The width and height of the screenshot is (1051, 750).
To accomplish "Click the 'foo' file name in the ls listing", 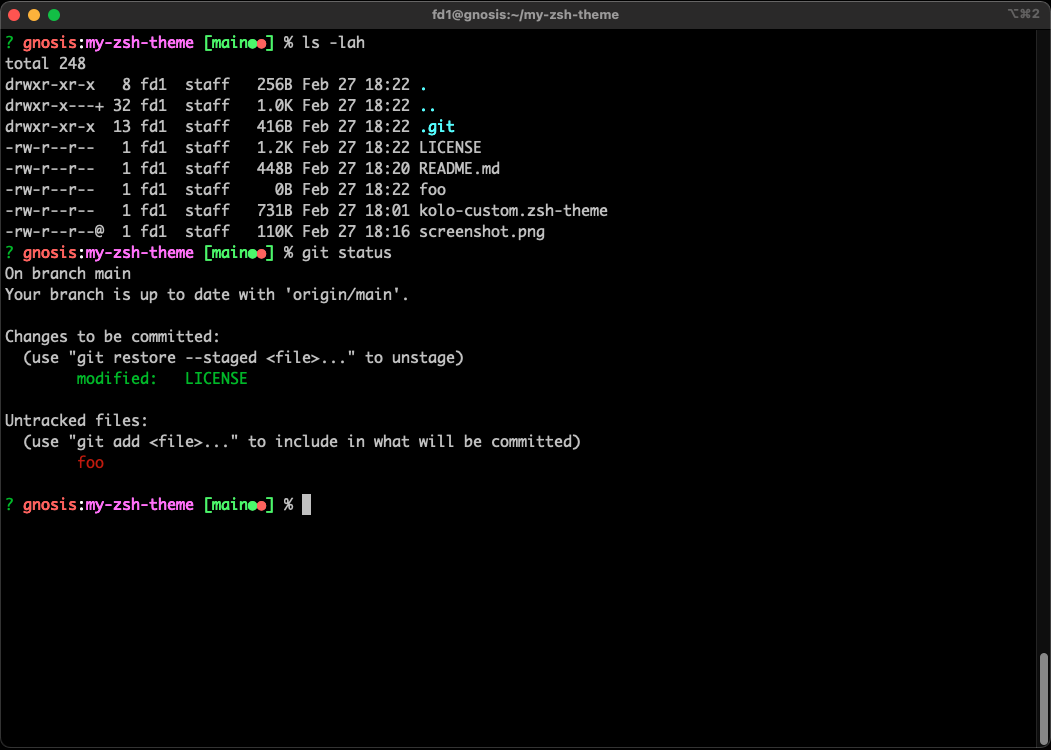I will click(x=432, y=190).
